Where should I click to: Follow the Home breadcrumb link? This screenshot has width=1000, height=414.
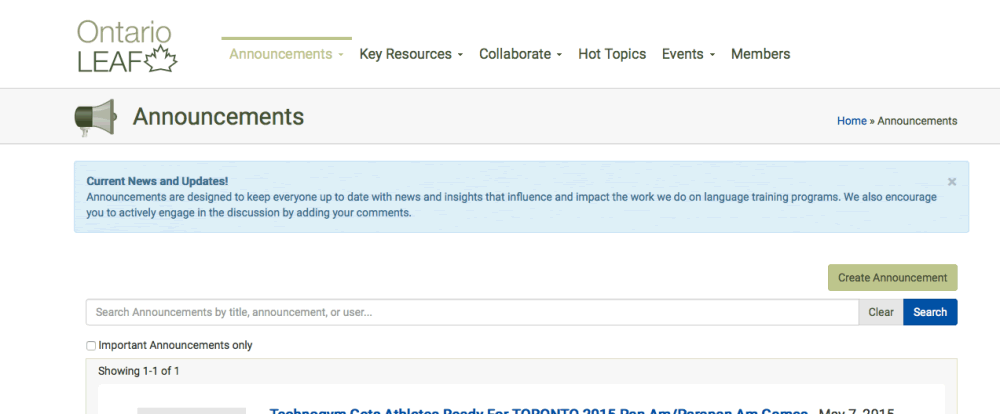(x=851, y=121)
